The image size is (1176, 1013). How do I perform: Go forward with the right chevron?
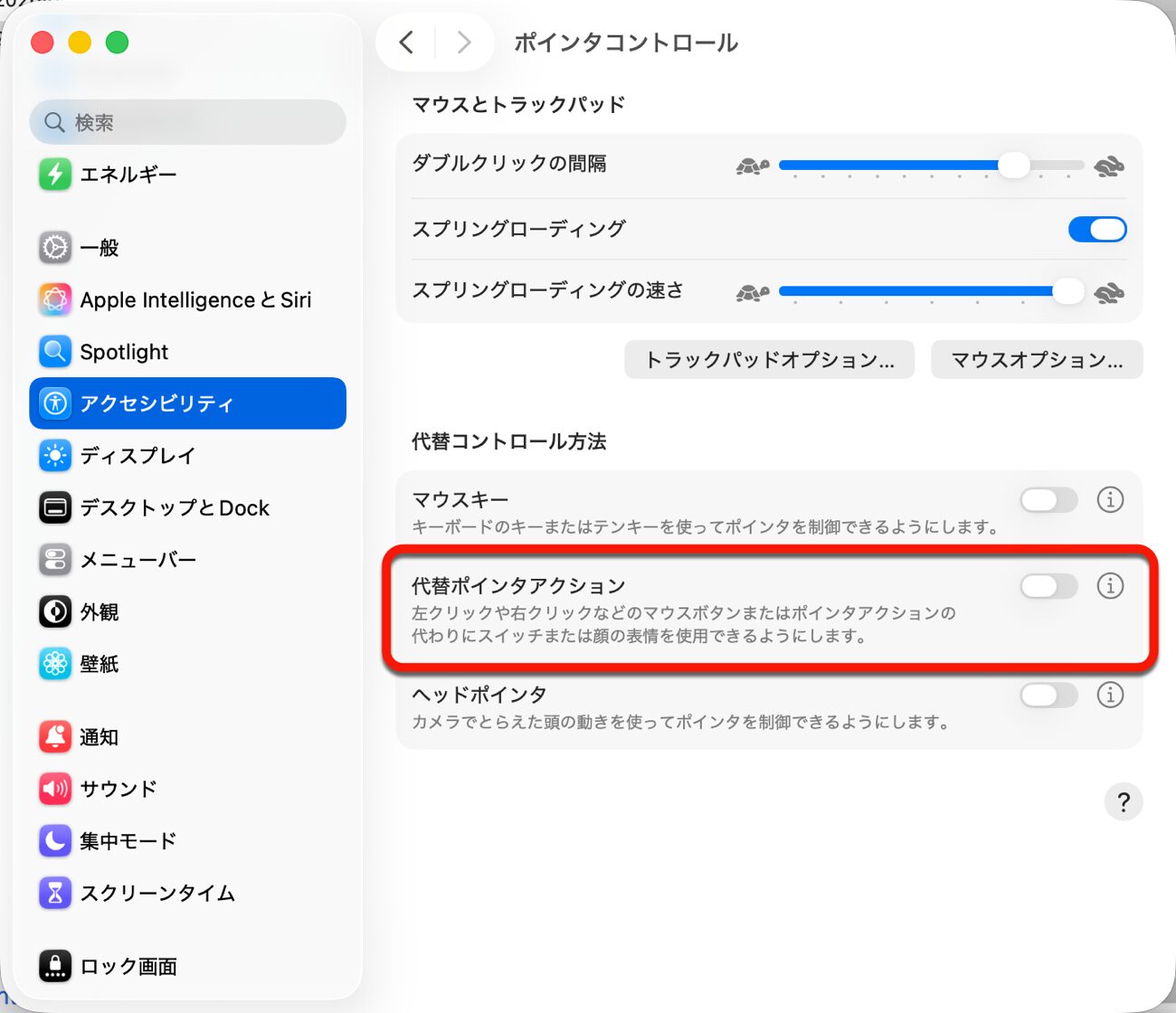click(x=464, y=42)
